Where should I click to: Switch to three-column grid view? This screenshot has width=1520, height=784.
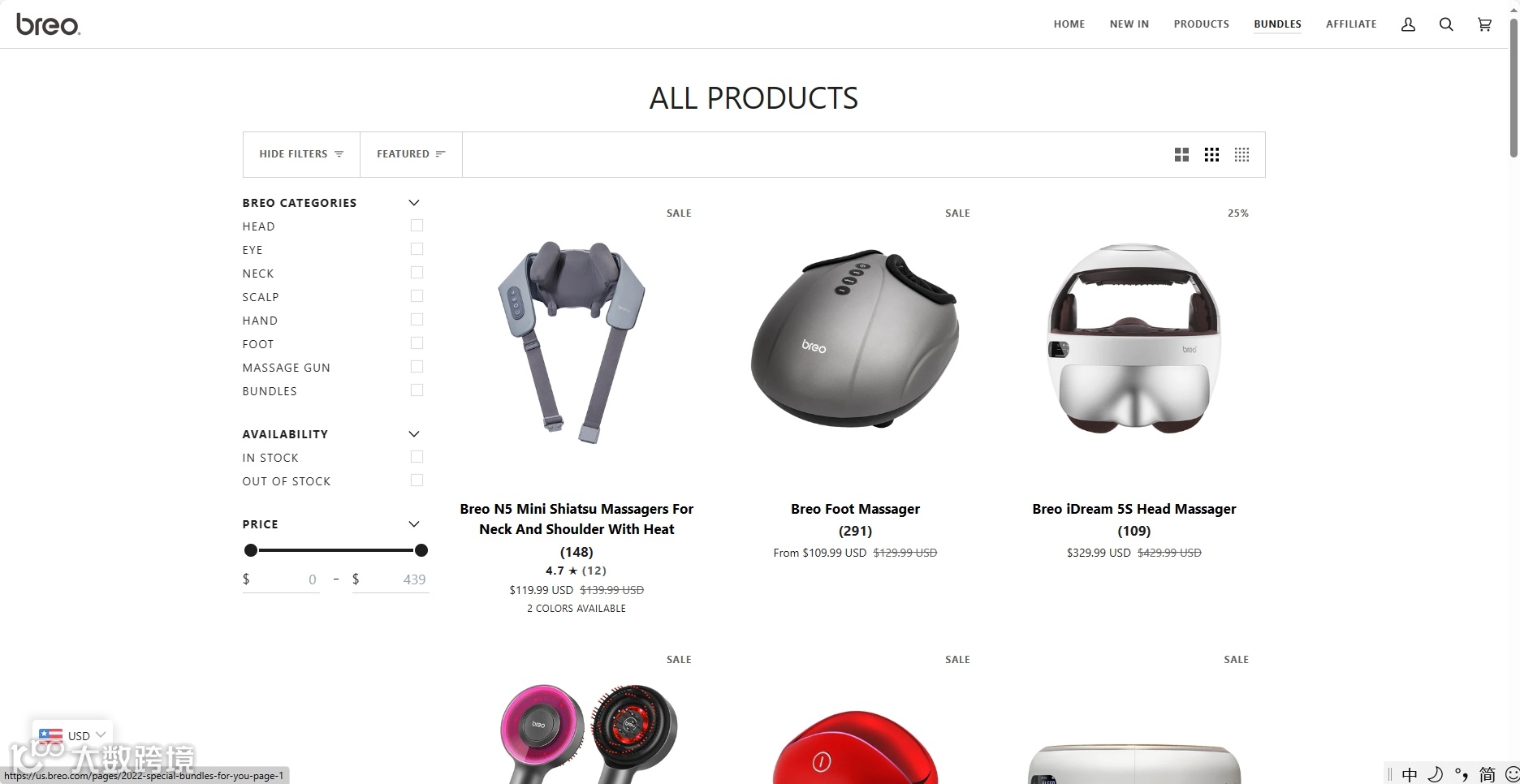coord(1211,154)
